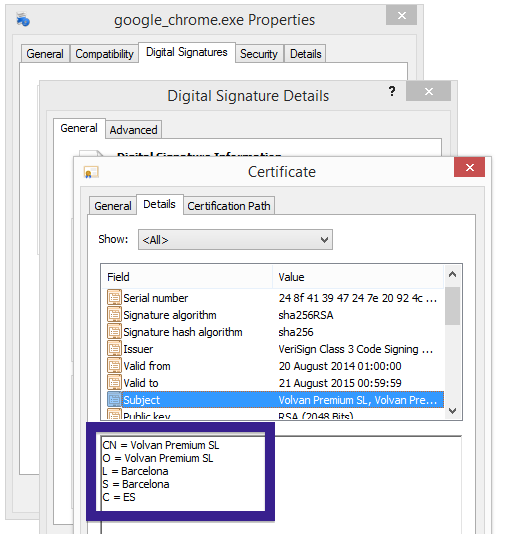Click the 'VeriSign Class 3 Code Signing' value
508x534 pixels.
[x=356, y=349]
